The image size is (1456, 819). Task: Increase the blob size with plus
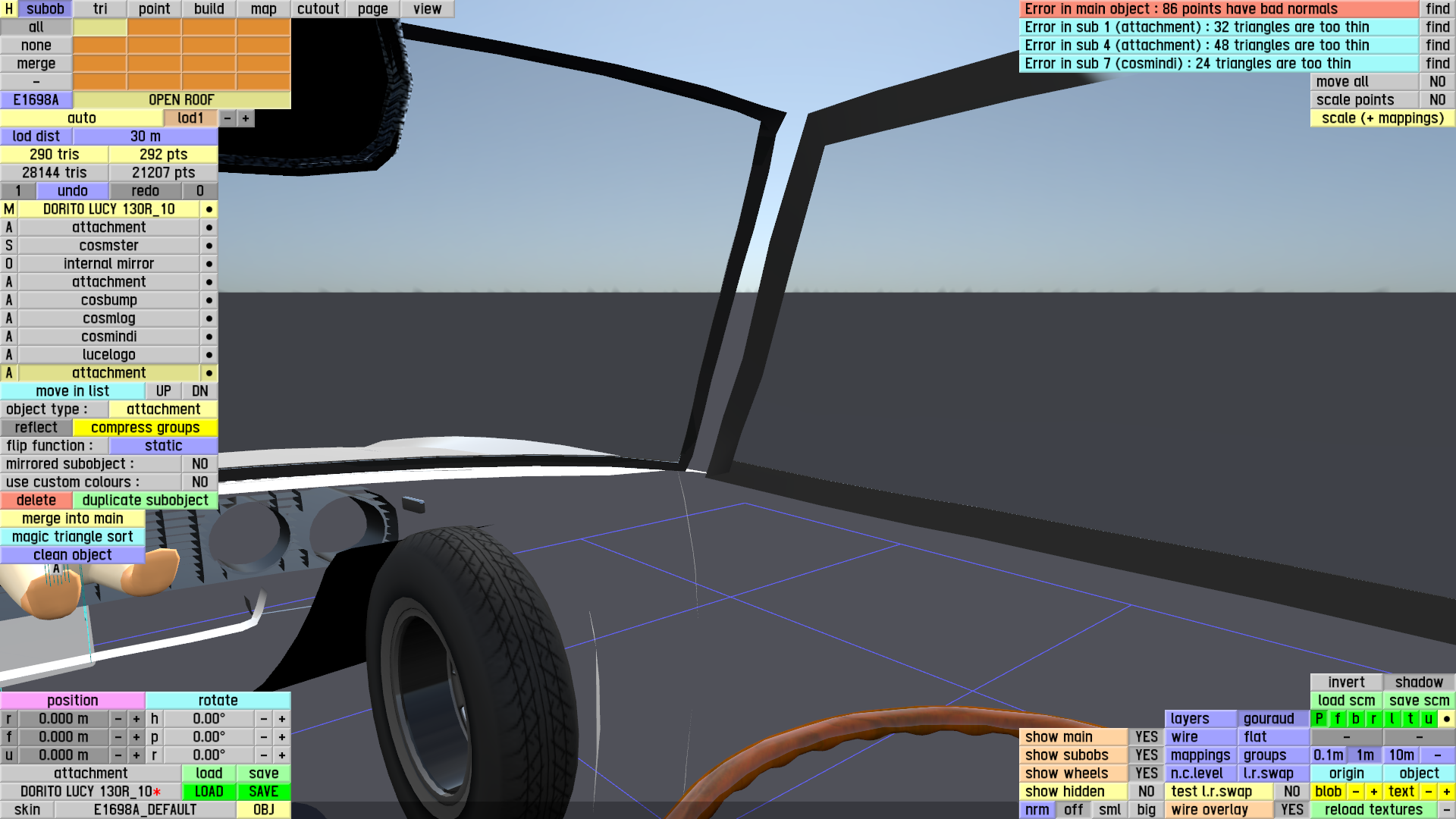(1374, 792)
